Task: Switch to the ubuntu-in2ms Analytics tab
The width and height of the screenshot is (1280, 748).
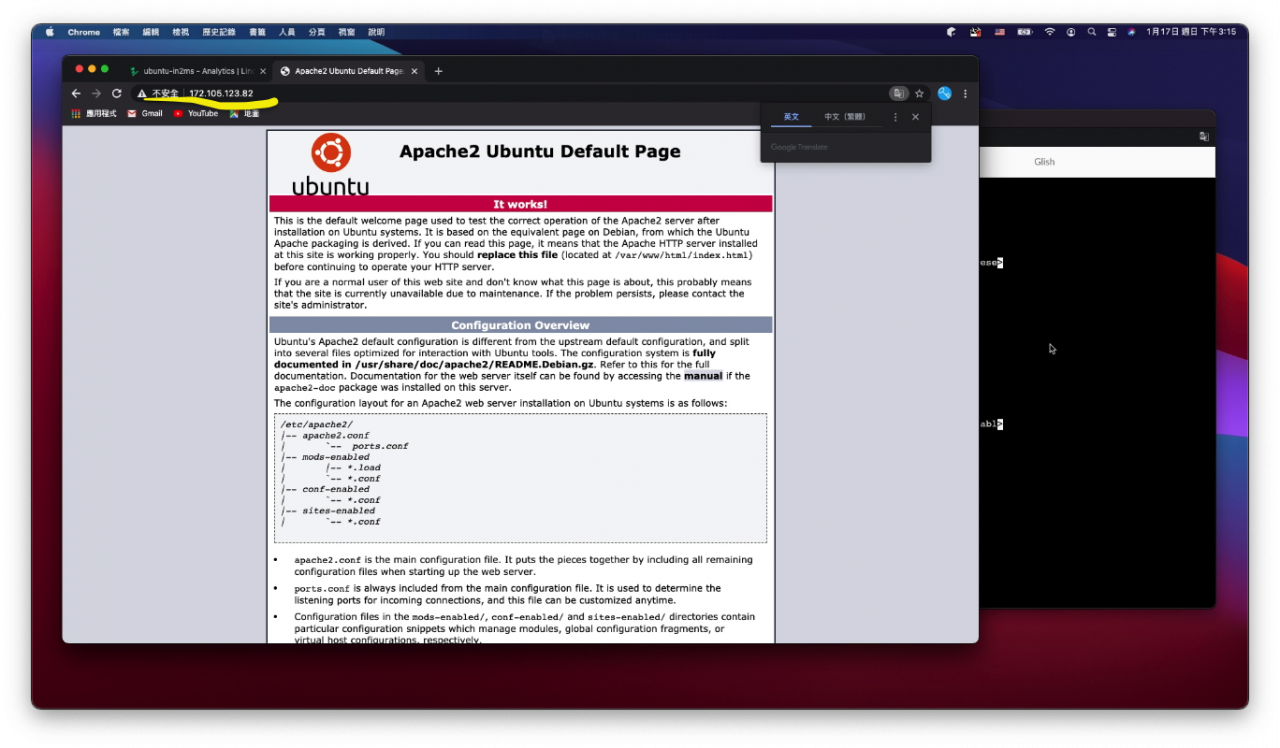Action: (197, 71)
